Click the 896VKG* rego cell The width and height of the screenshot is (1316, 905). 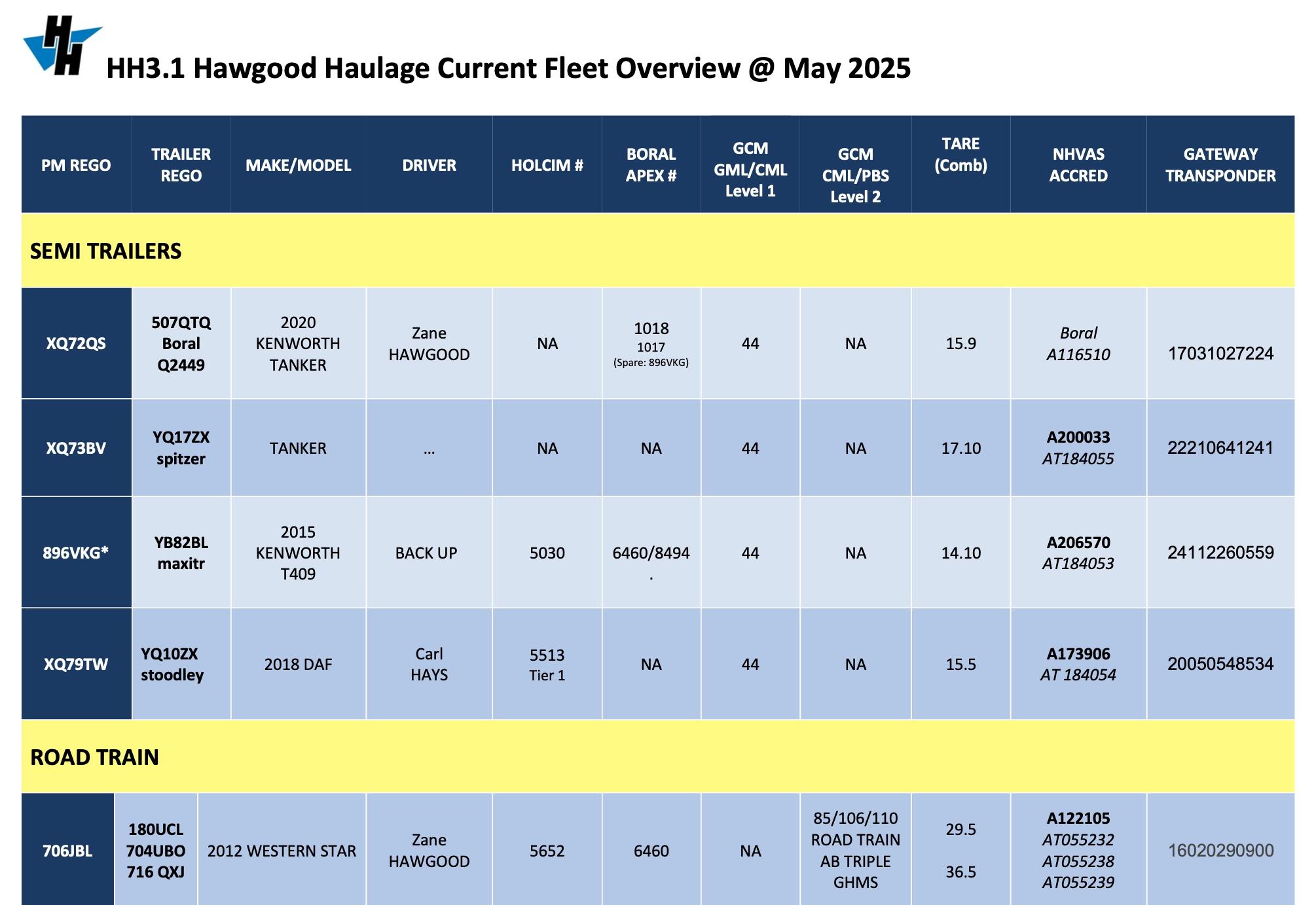pyautogui.click(x=76, y=553)
